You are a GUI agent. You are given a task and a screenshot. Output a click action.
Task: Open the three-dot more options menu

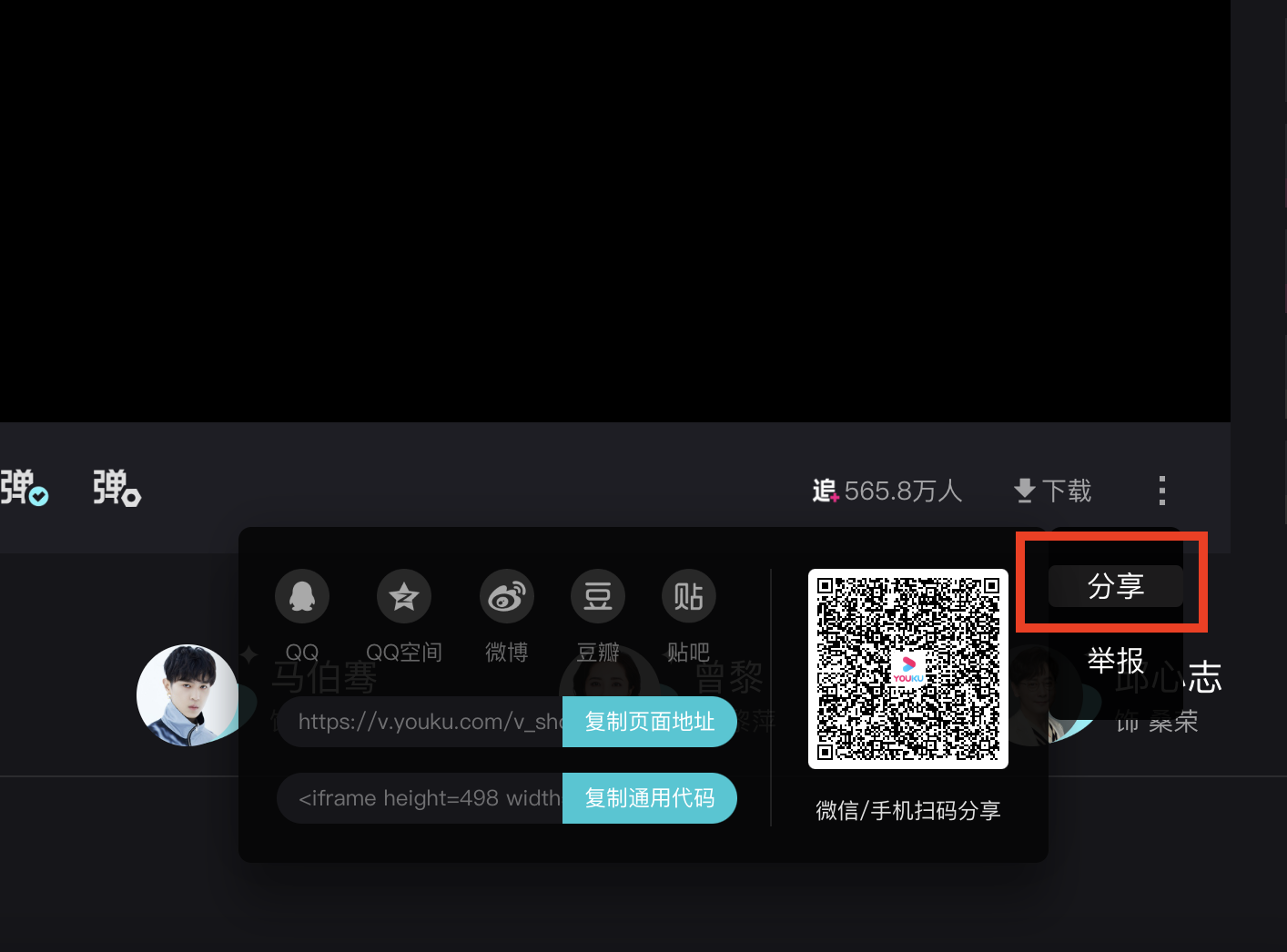1162,491
